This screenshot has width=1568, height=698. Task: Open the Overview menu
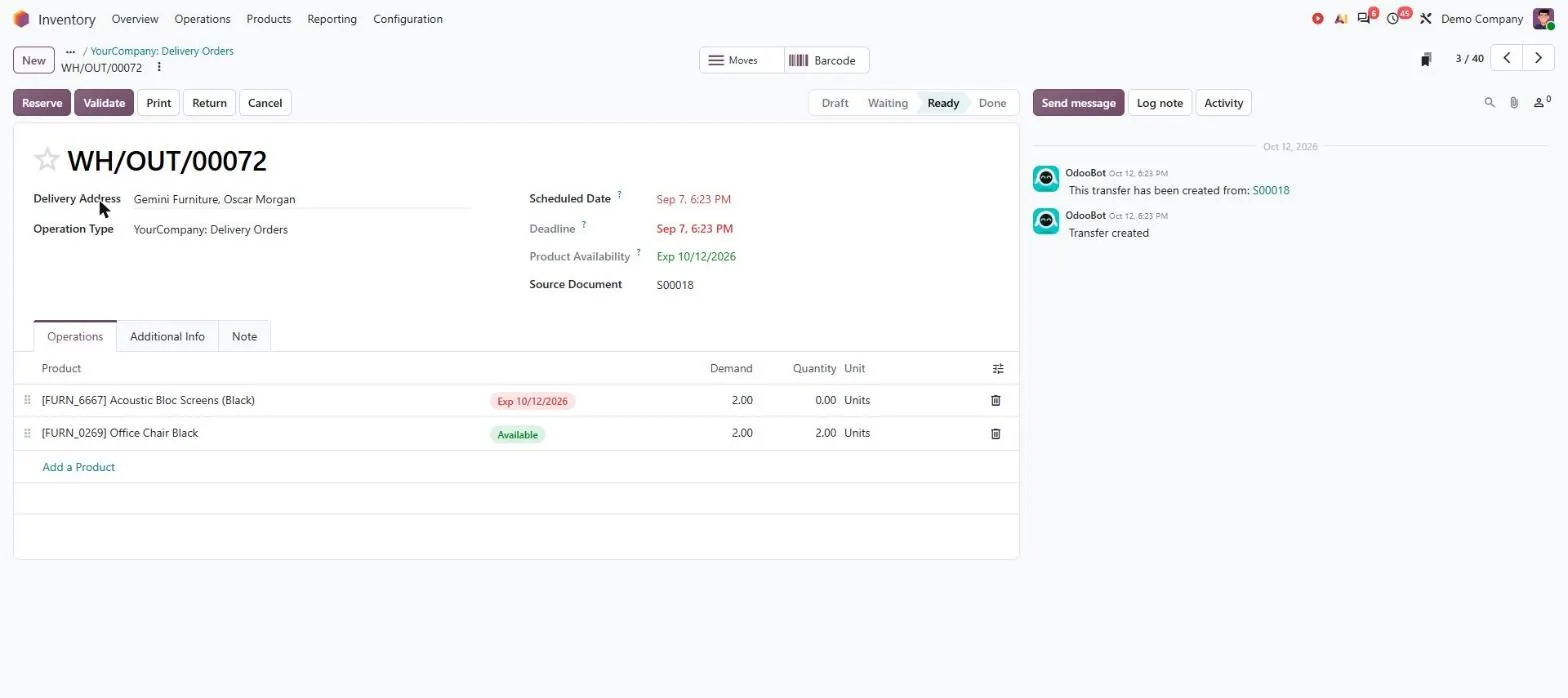click(x=135, y=19)
